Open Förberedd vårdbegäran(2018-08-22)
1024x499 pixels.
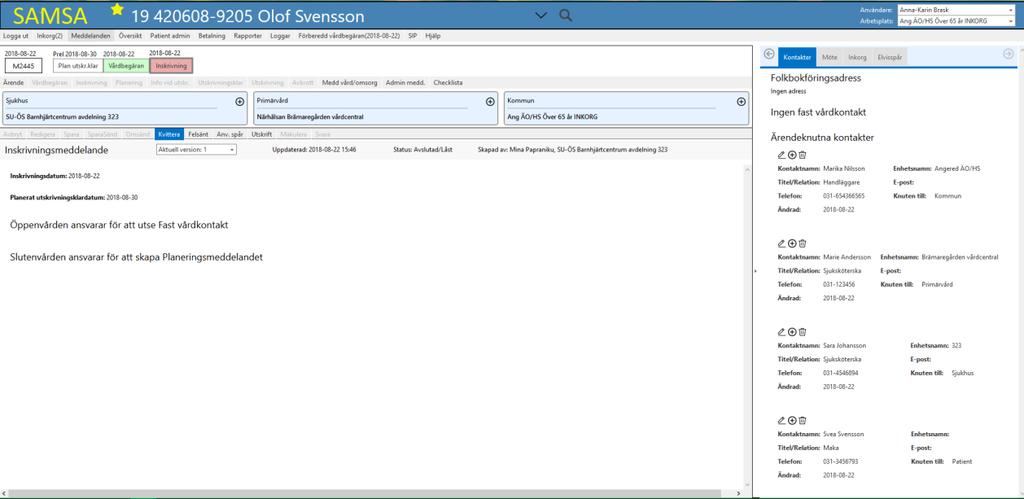pyautogui.click(x=349, y=36)
